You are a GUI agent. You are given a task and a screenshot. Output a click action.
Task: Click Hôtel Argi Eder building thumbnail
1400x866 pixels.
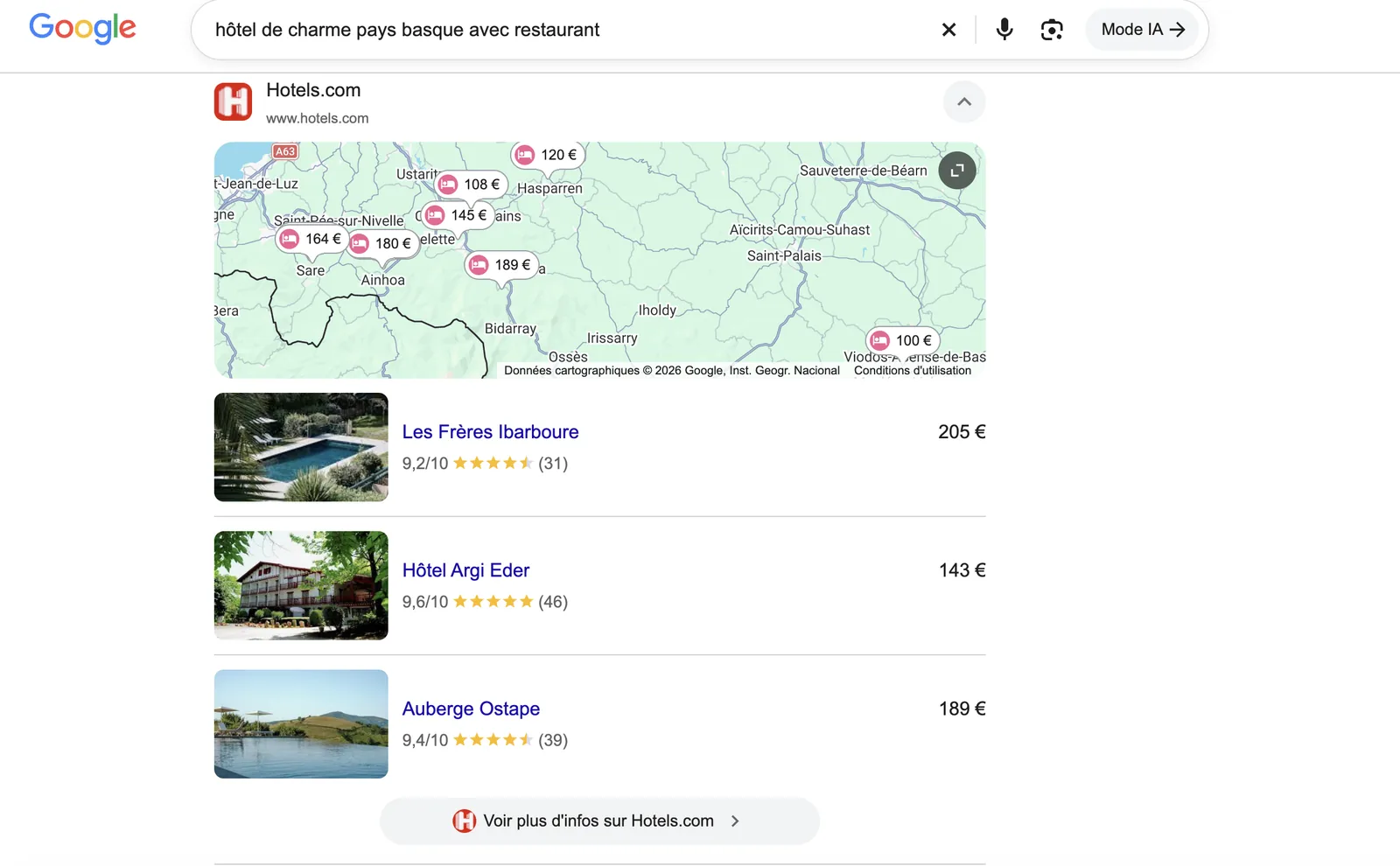(x=301, y=585)
